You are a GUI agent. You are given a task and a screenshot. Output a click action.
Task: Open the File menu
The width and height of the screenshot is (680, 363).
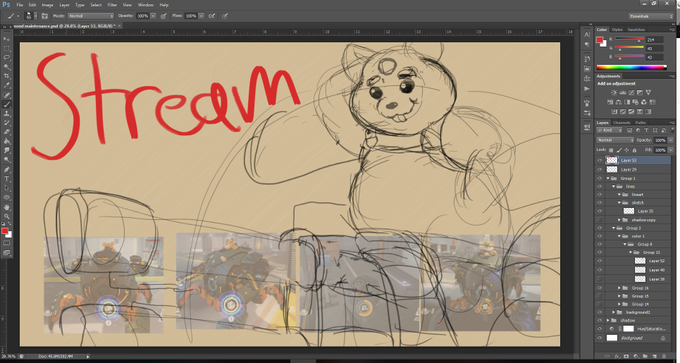click(x=20, y=5)
